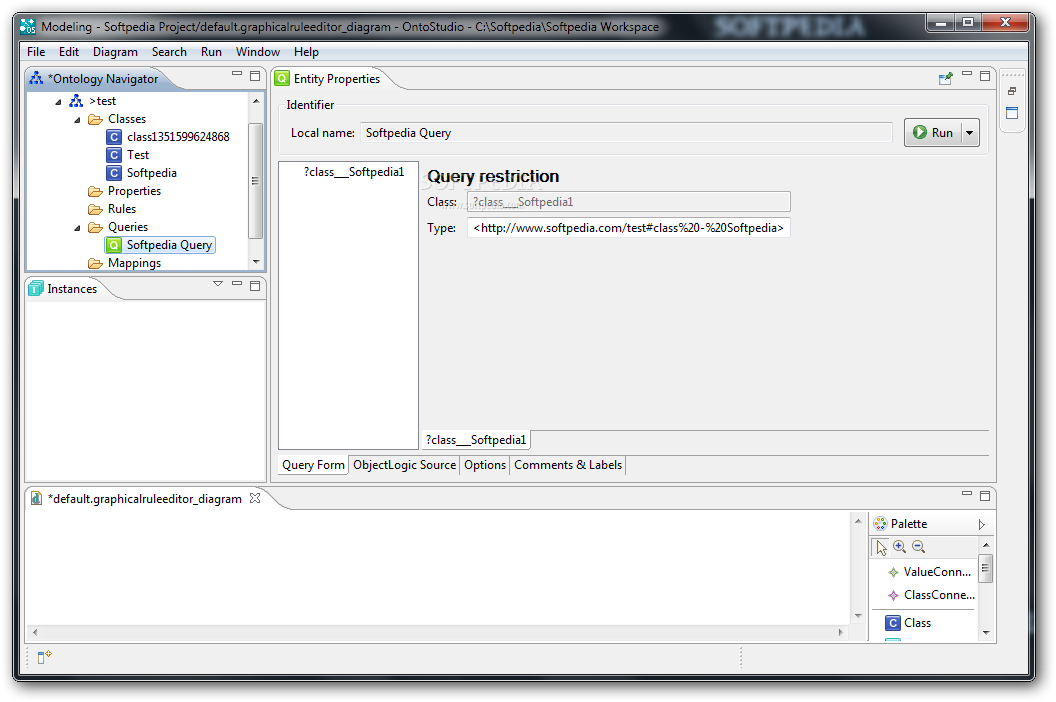Select the ClassConne... palette tool
The width and height of the screenshot is (1056, 702).
tap(931, 595)
